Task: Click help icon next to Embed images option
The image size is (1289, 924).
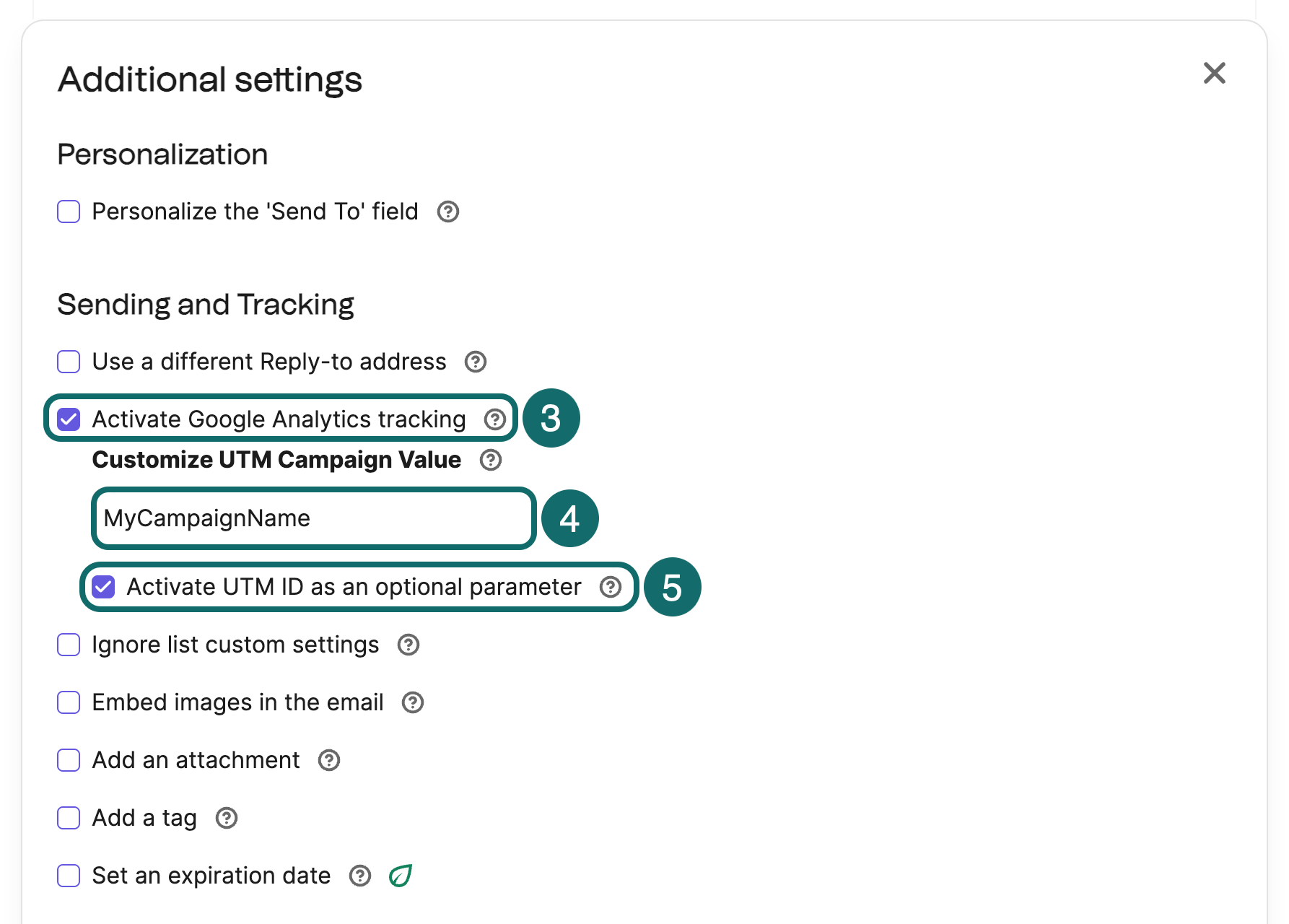Action: pos(411,702)
